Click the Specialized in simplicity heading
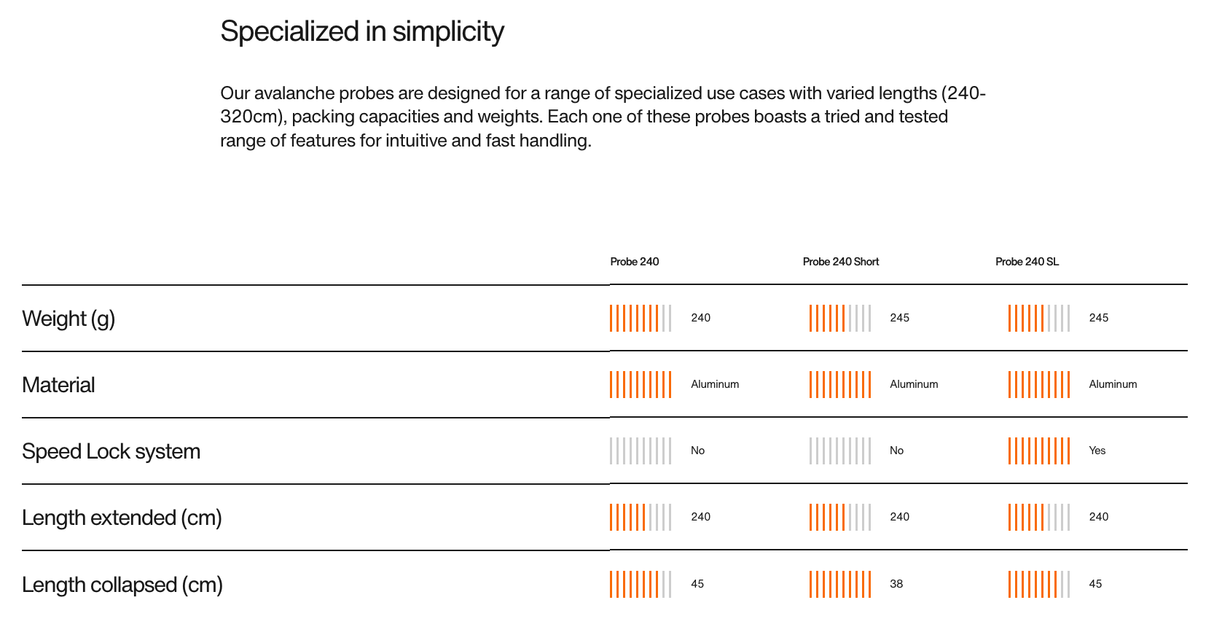 pos(362,32)
